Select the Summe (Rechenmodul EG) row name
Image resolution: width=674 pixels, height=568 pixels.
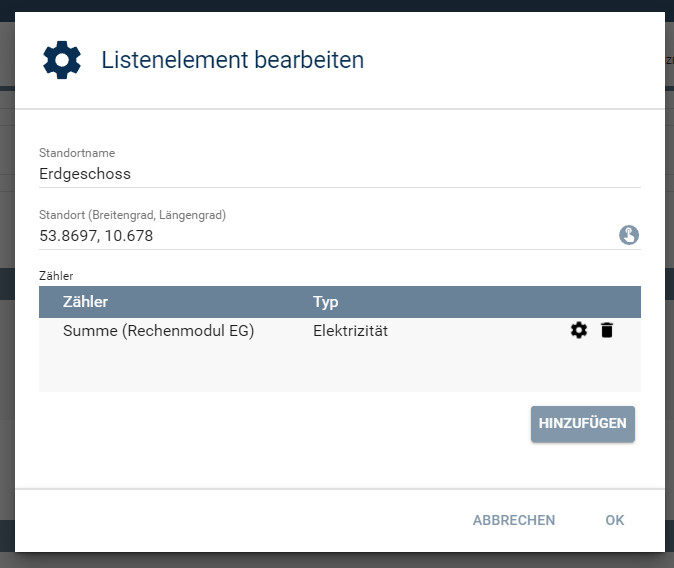pyautogui.click(x=158, y=331)
